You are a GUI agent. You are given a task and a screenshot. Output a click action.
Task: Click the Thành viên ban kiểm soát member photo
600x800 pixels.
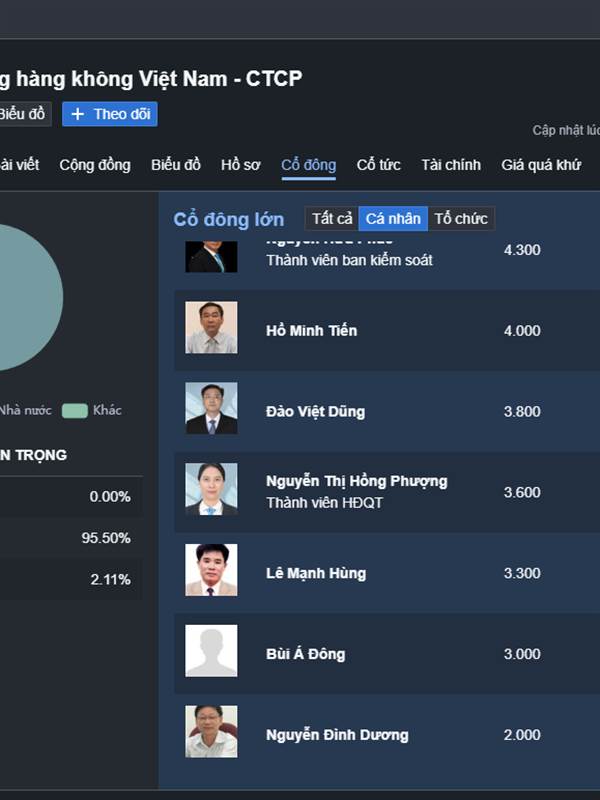click(x=211, y=257)
